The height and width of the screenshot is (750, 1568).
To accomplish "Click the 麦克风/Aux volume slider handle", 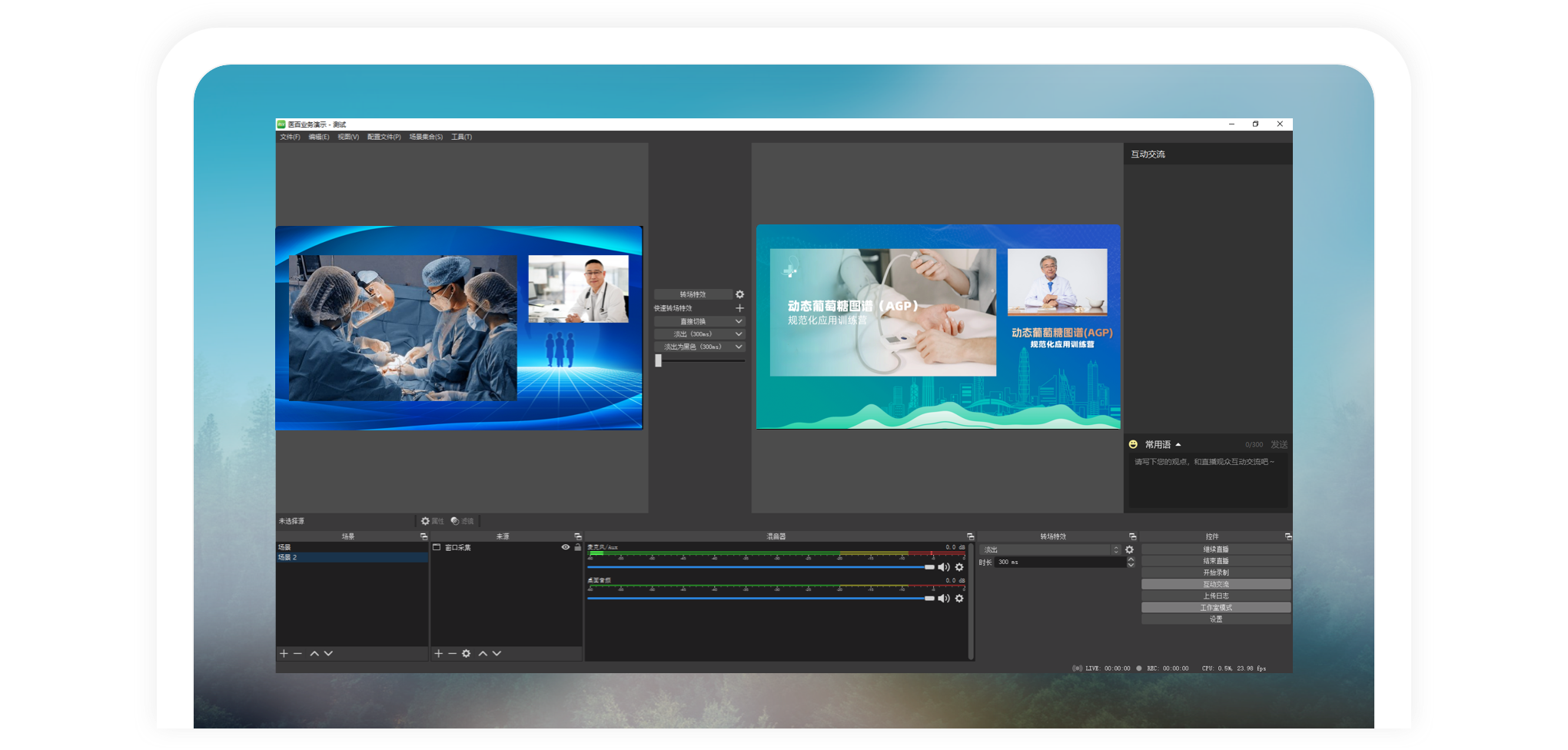I will tap(929, 567).
